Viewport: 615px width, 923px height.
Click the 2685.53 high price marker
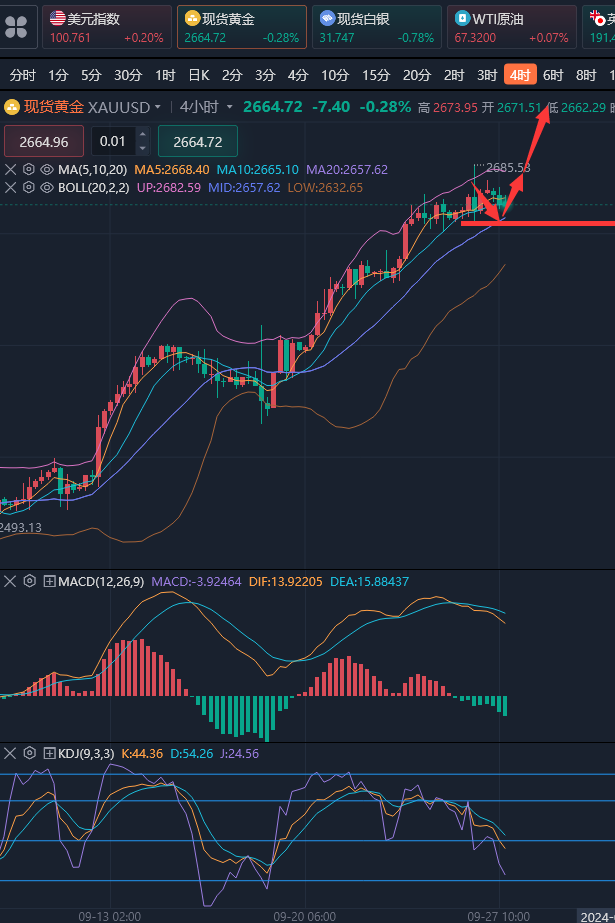coord(508,168)
